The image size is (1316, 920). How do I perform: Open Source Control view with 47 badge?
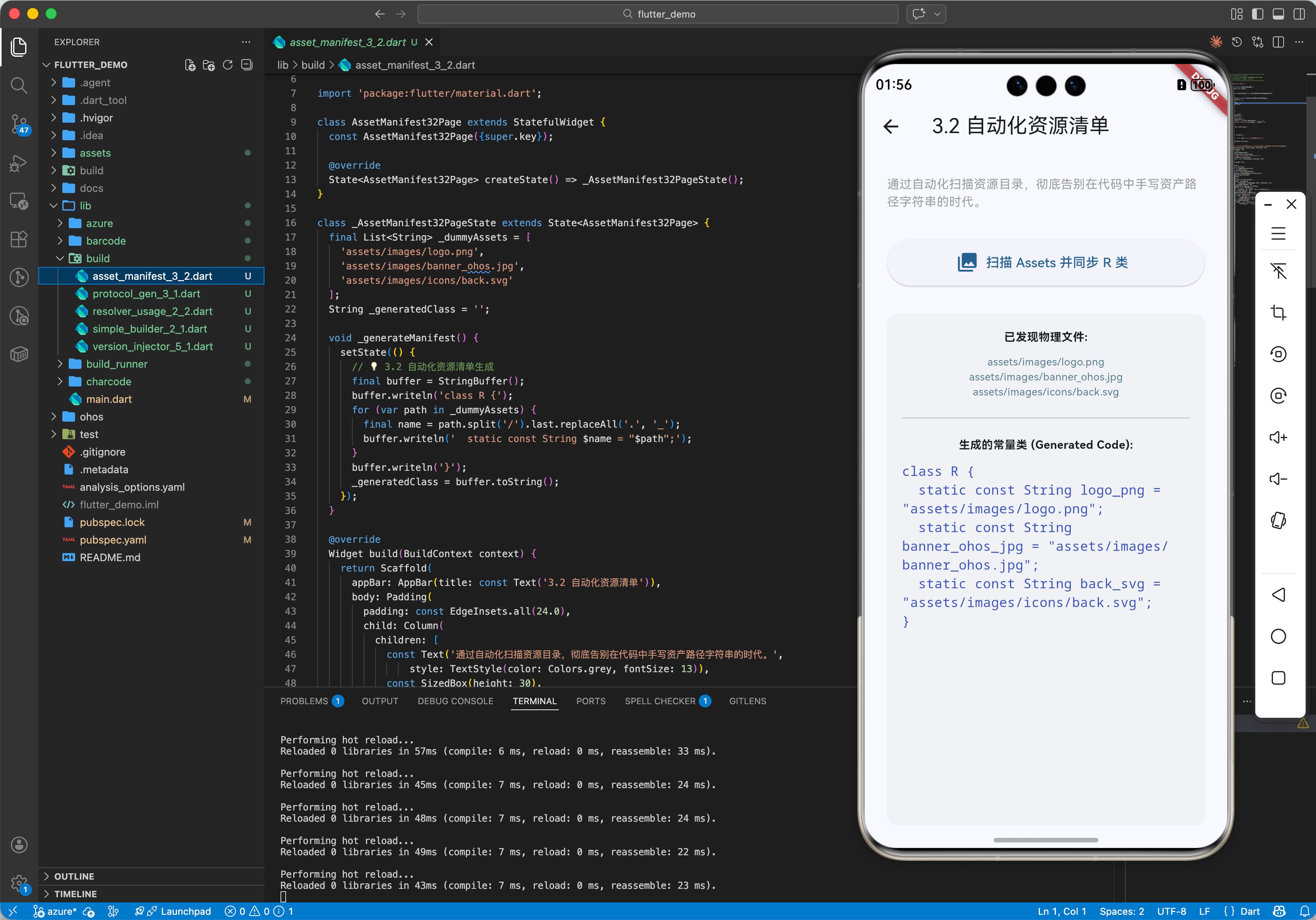pos(19,123)
